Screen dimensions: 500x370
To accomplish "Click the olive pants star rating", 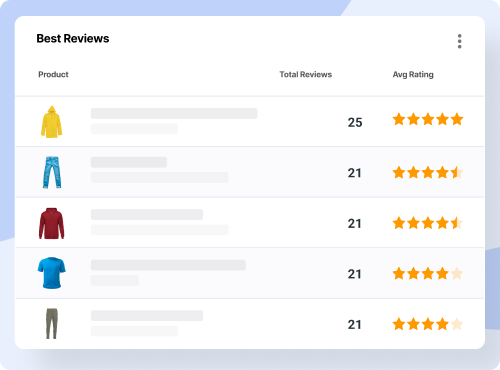I will [x=428, y=324].
